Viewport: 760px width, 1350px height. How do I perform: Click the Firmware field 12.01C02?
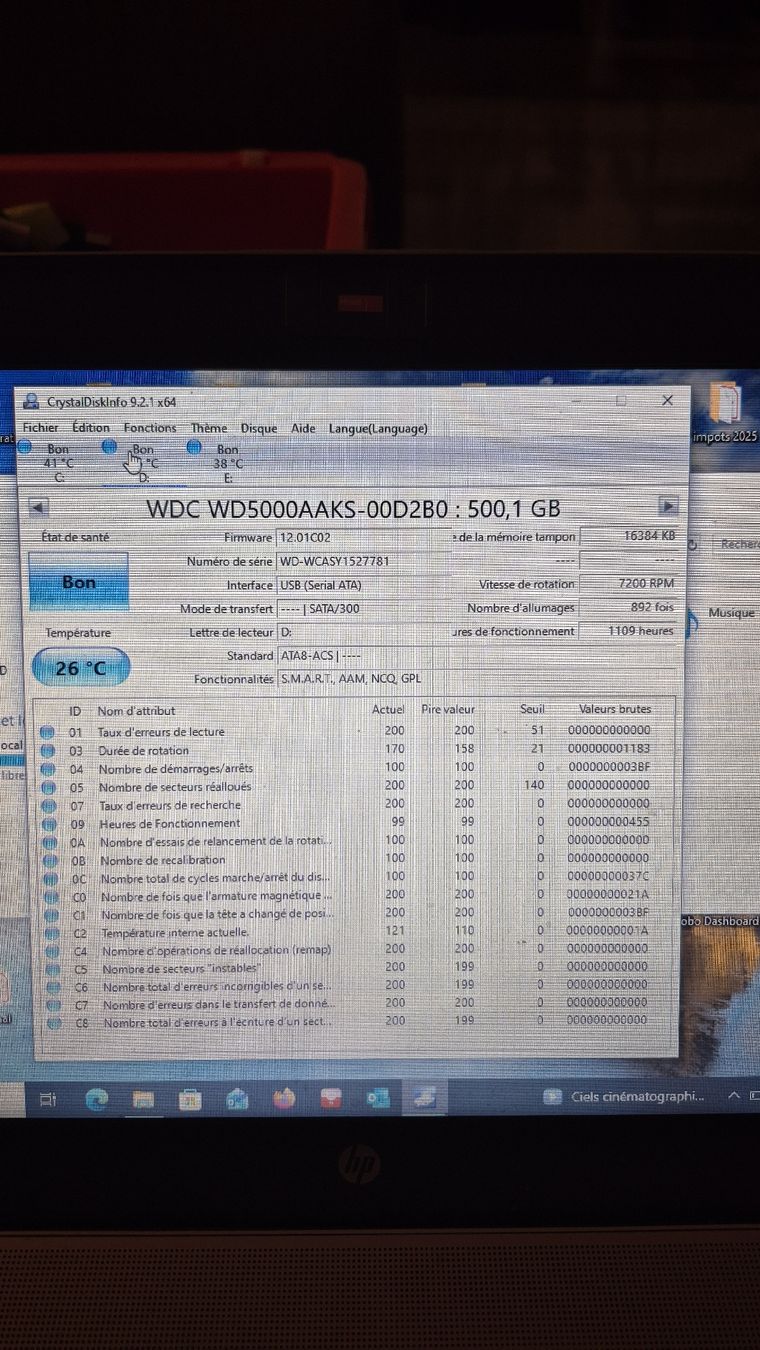click(362, 538)
